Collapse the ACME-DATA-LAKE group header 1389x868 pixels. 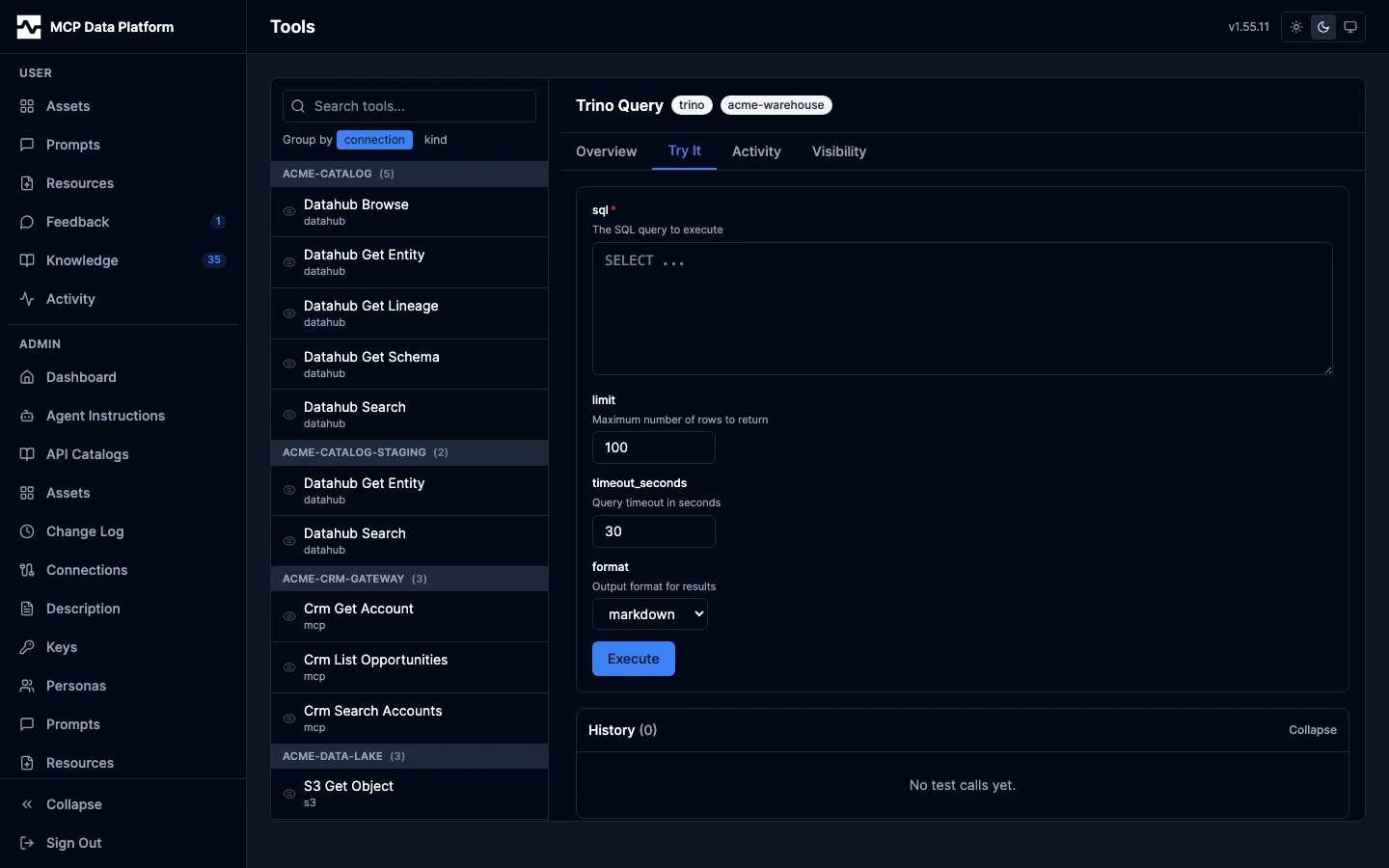coord(410,756)
